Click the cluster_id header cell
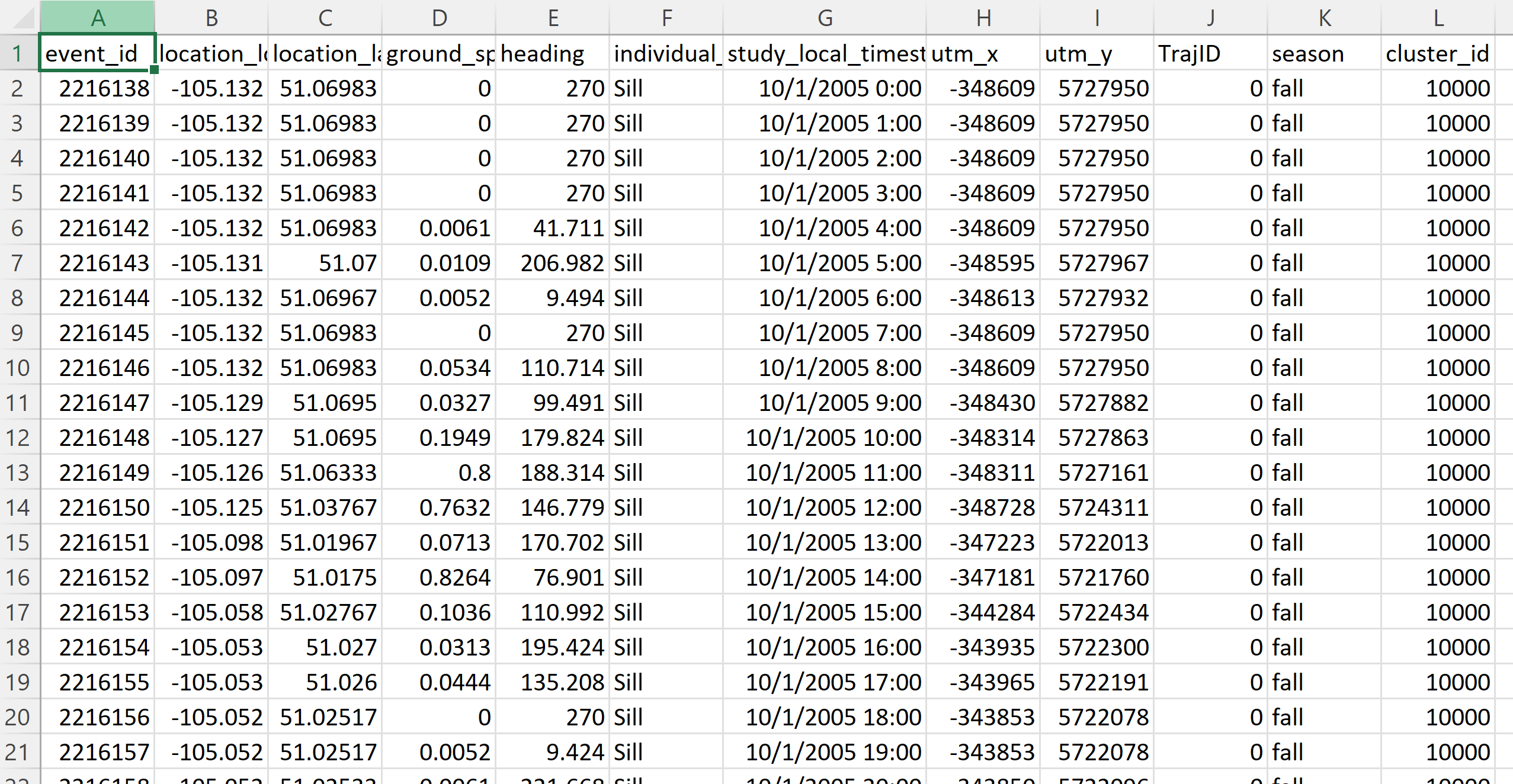Viewport: 1513px width, 784px height. pyautogui.click(x=1438, y=53)
